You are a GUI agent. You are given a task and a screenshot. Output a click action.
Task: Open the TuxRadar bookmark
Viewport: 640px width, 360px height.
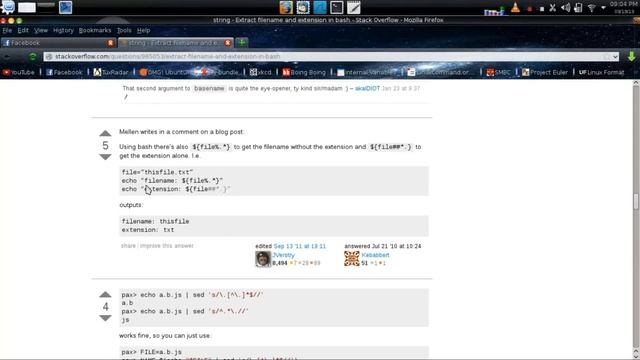[111, 72]
